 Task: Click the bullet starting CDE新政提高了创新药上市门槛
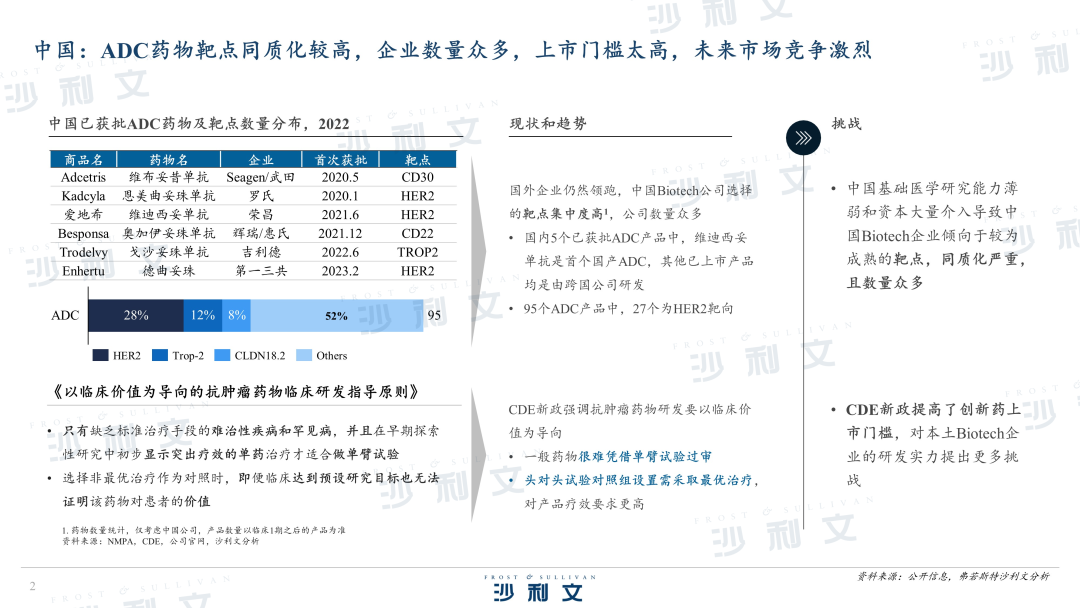coord(933,445)
